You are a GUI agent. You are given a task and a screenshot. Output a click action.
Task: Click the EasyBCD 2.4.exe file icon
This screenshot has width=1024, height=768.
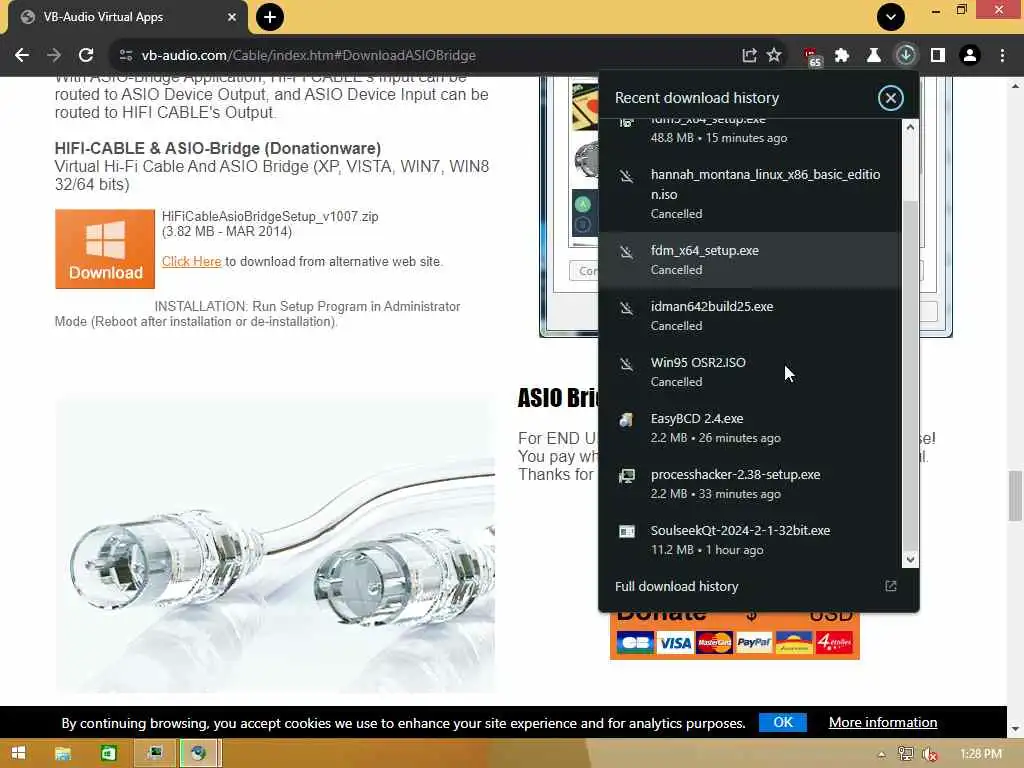point(626,419)
